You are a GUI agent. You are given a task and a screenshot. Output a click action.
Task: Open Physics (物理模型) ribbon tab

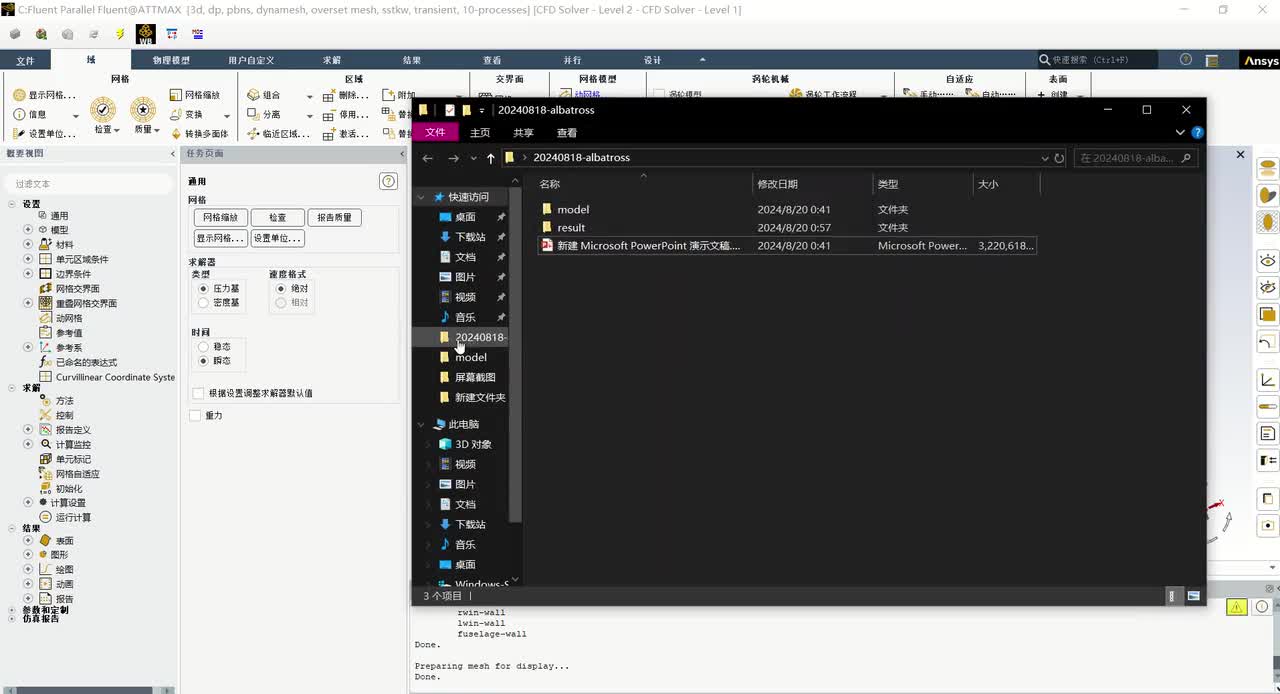pos(171,61)
